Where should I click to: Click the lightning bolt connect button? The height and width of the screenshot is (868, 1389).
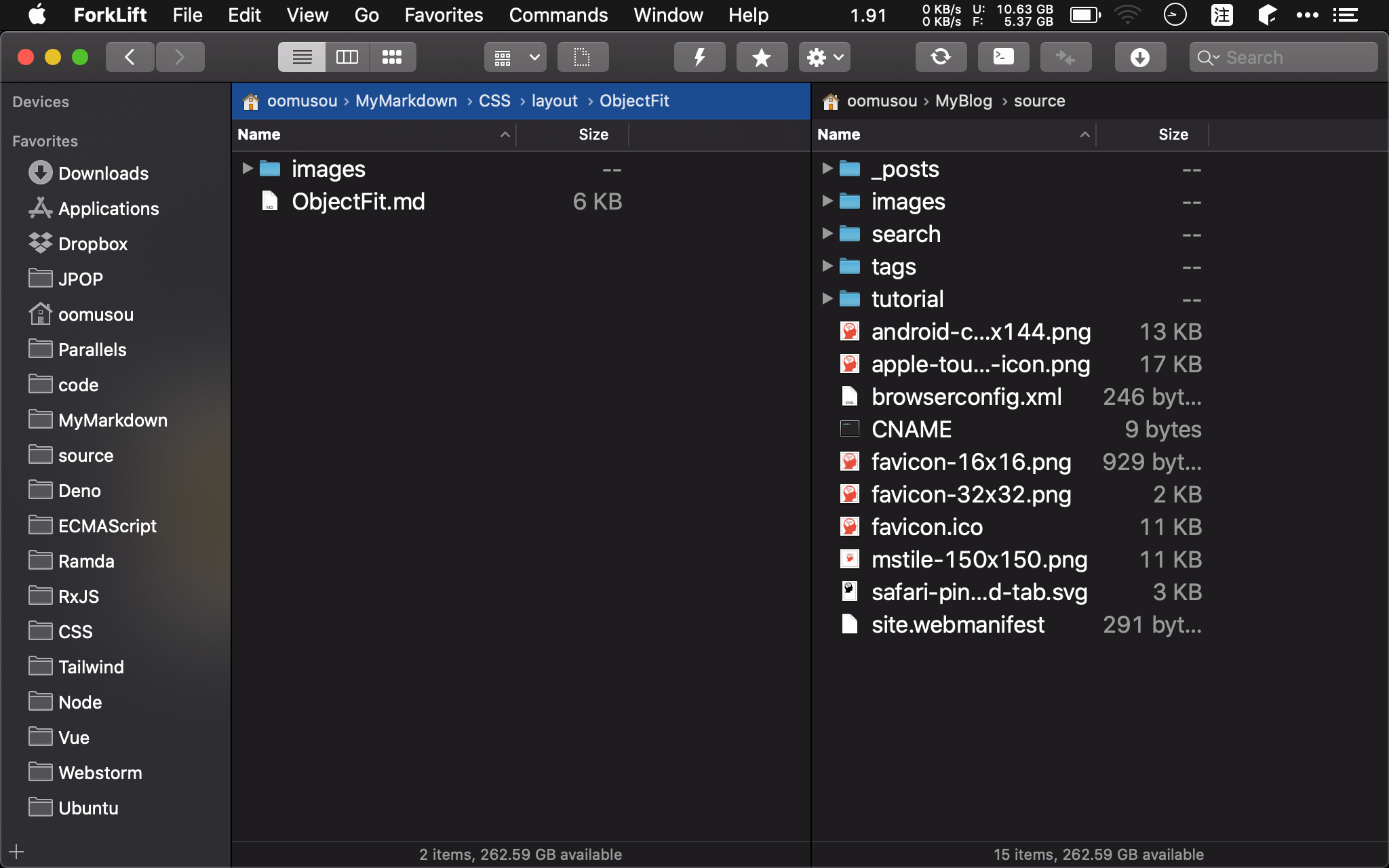[x=699, y=57]
